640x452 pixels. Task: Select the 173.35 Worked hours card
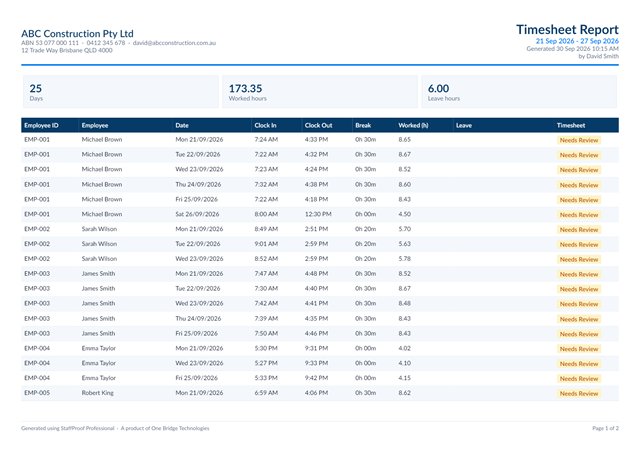click(x=320, y=91)
